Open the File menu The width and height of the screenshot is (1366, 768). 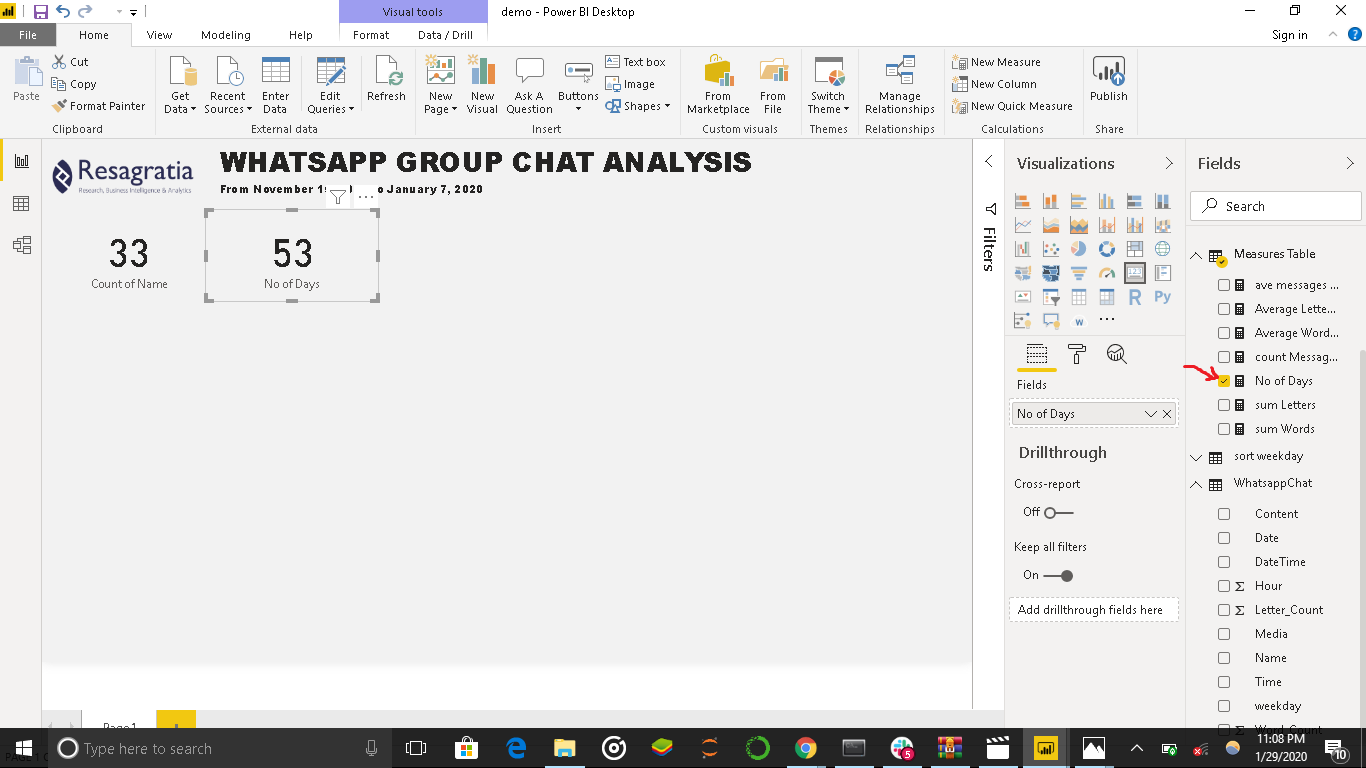click(27, 35)
